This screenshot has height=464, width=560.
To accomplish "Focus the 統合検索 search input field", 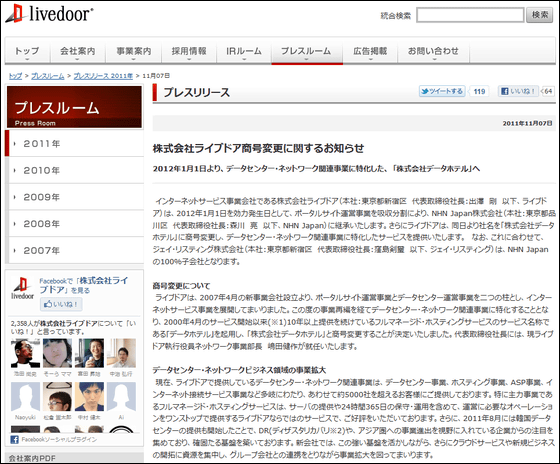I will 470,15.
